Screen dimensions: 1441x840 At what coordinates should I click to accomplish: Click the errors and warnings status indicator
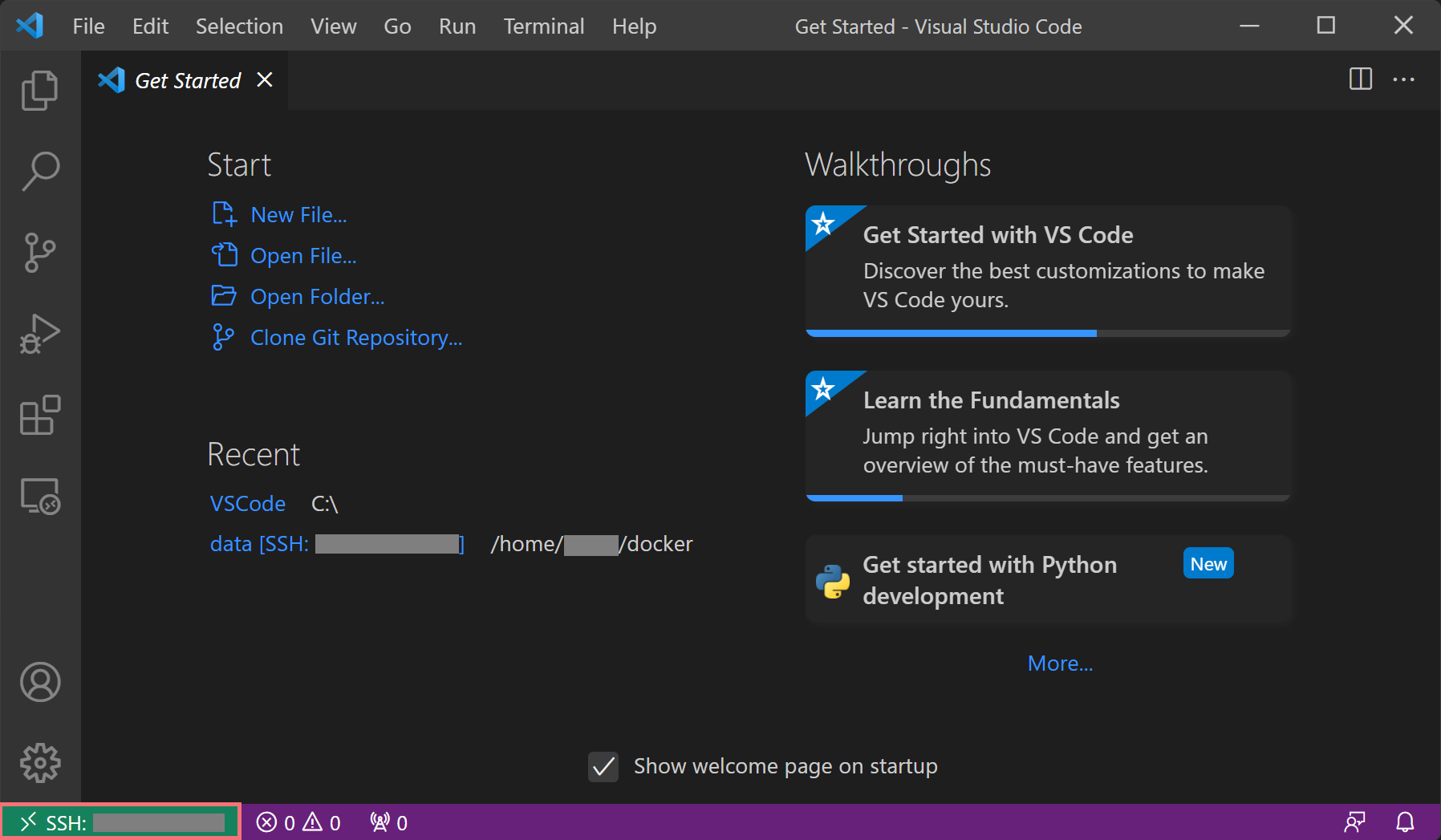click(298, 822)
